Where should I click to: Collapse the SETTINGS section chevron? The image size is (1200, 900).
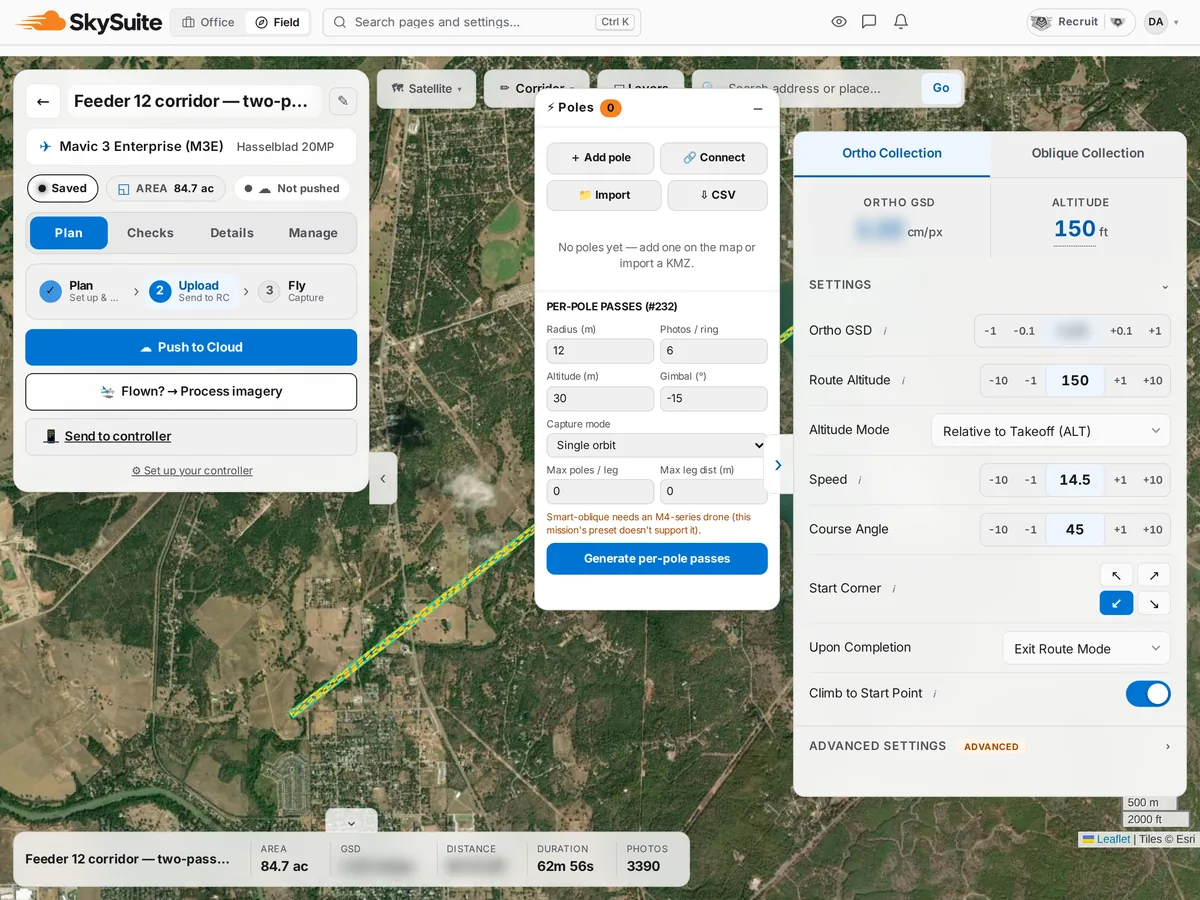1165,286
